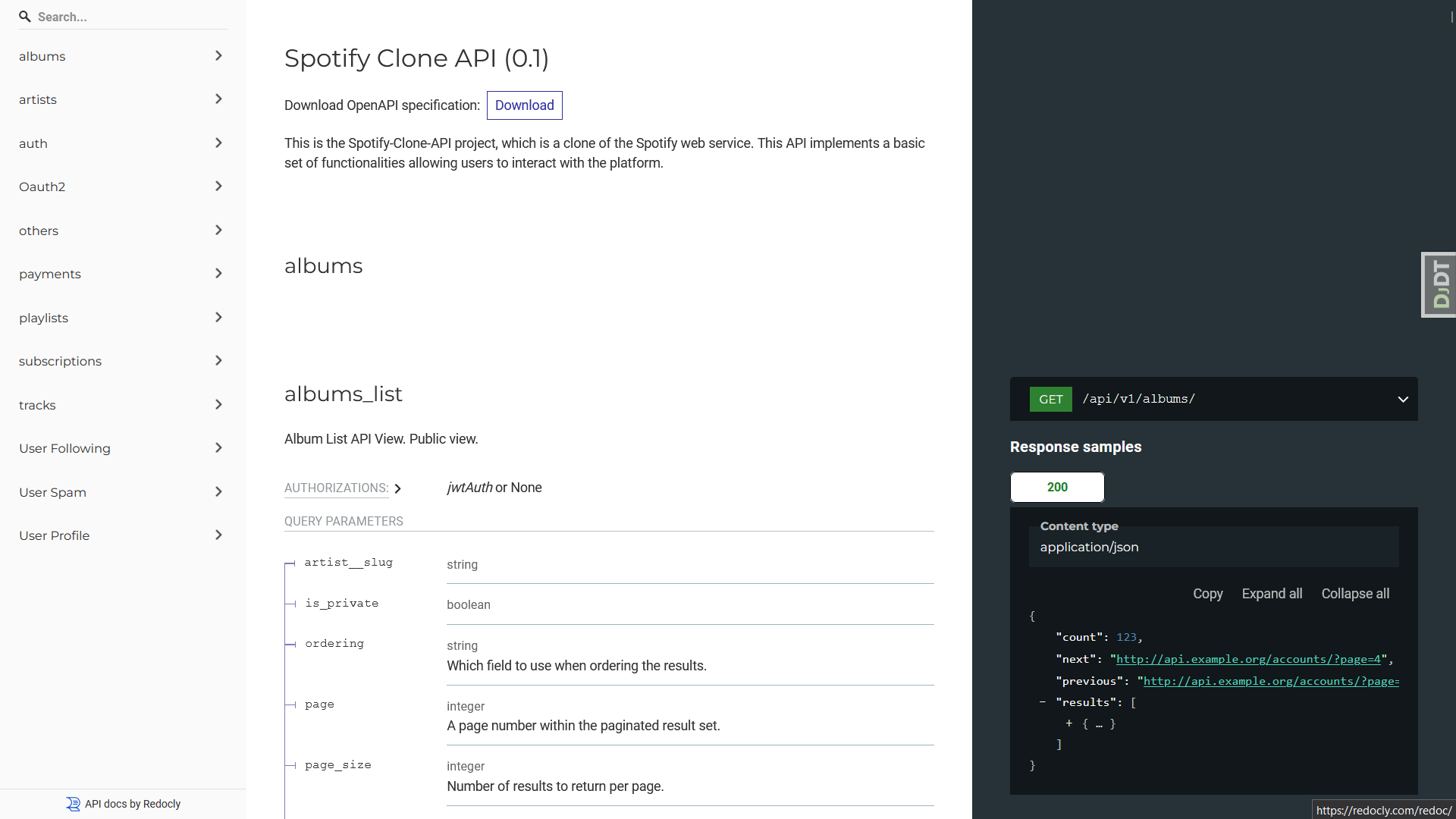Viewport: 1456px width, 819px height.
Task: Click the next page example link
Action: coord(1248,659)
